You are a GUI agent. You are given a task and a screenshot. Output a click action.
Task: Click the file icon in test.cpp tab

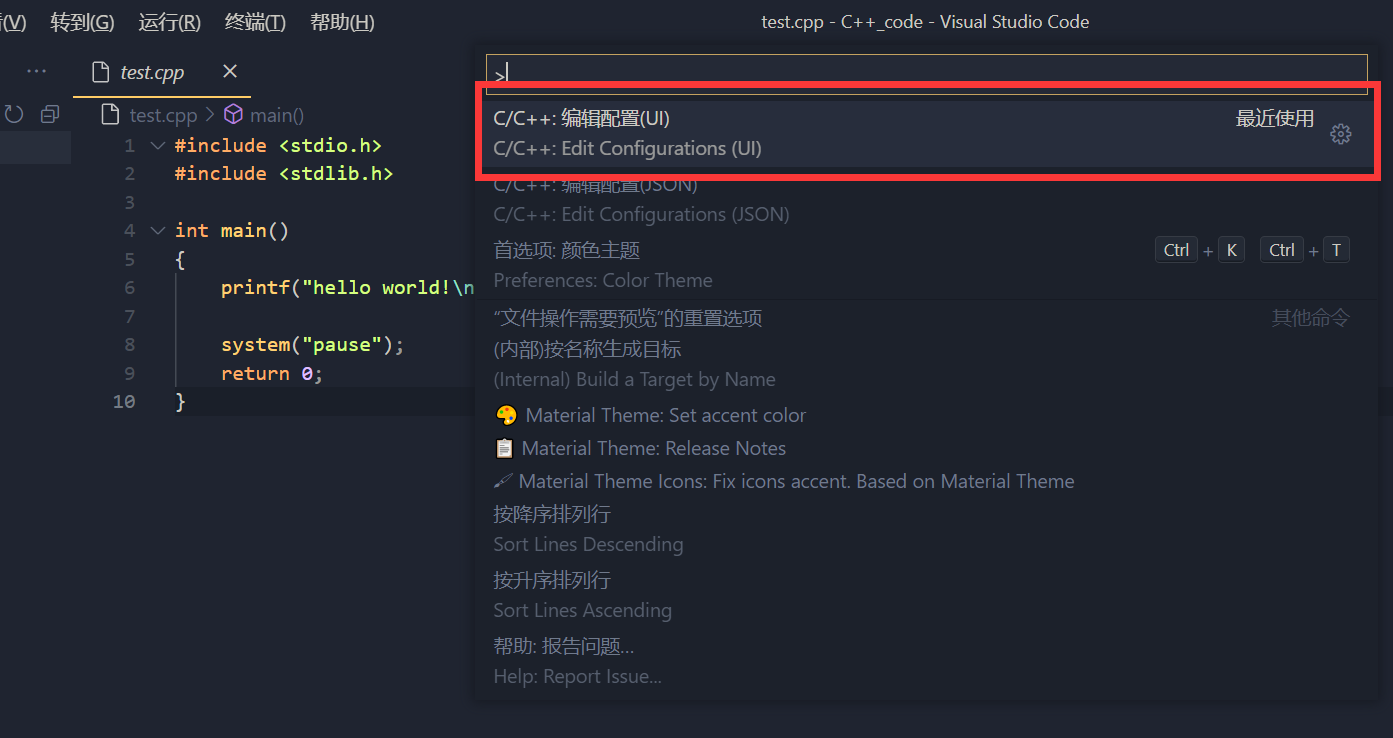pyautogui.click(x=99, y=72)
